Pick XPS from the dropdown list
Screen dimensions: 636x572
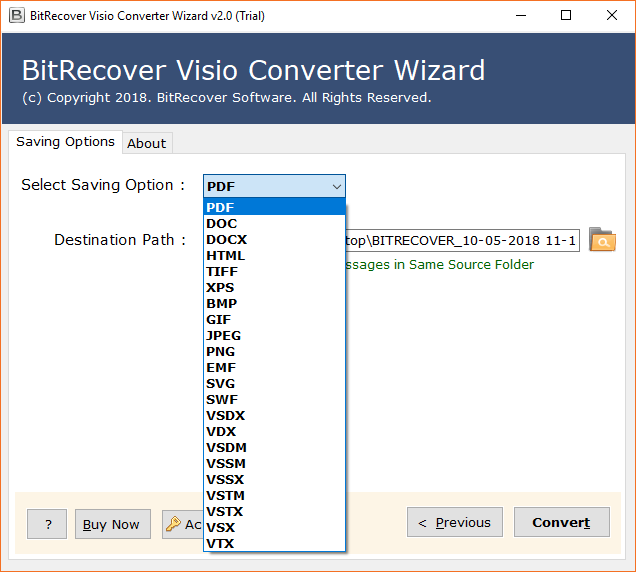click(274, 287)
